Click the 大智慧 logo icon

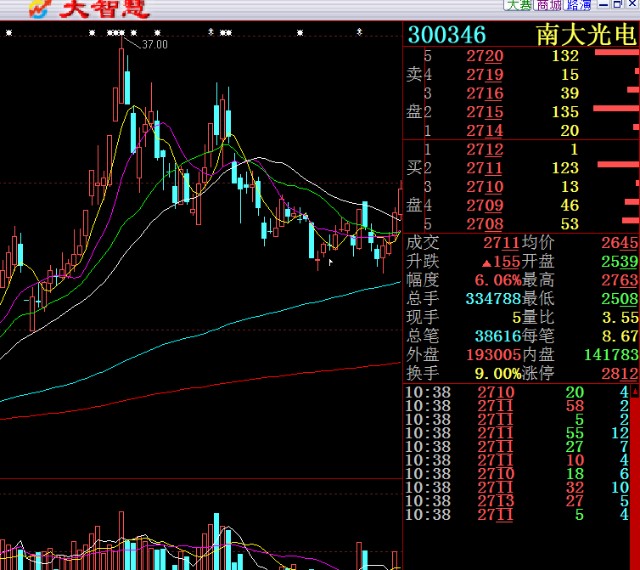click(x=39, y=10)
